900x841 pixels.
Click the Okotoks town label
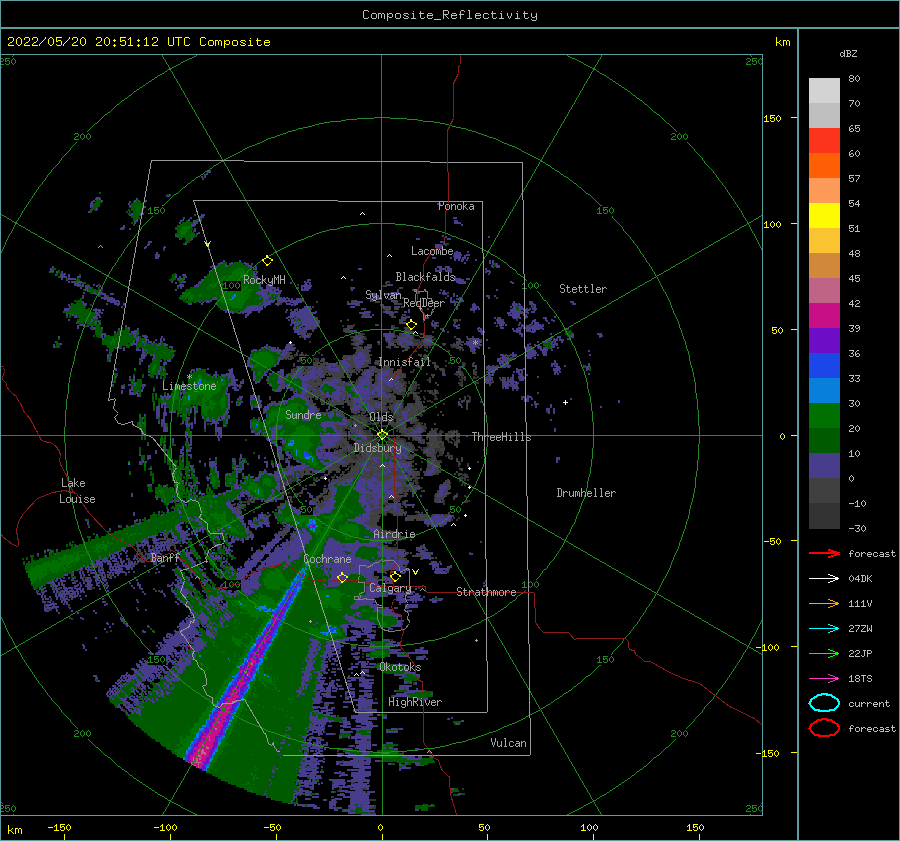[x=400, y=667]
